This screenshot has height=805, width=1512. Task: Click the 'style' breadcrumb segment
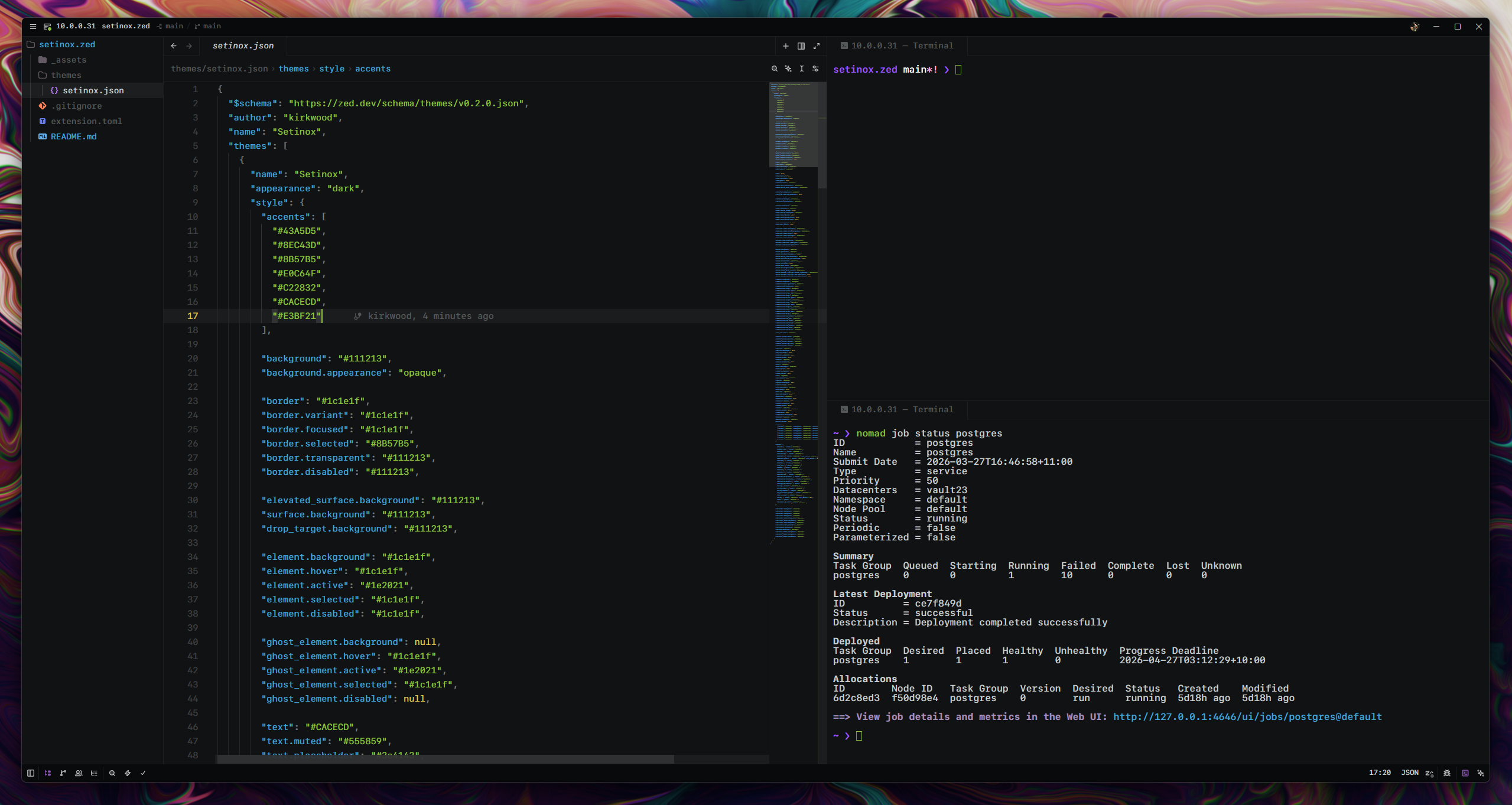[331, 69]
